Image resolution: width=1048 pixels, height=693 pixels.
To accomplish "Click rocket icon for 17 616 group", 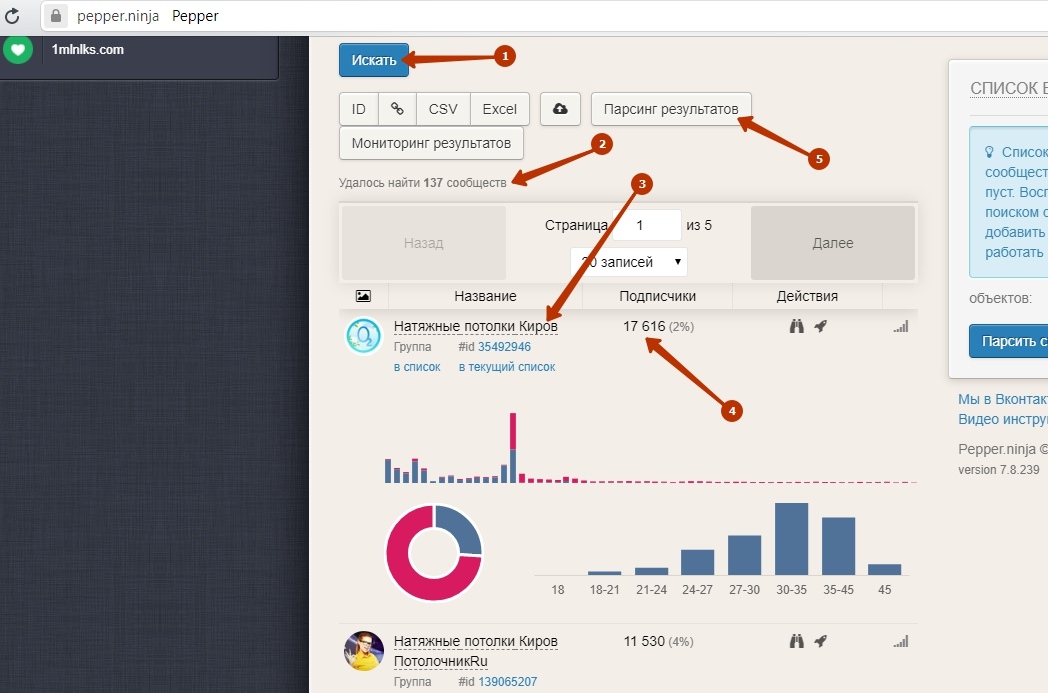I will point(820,326).
